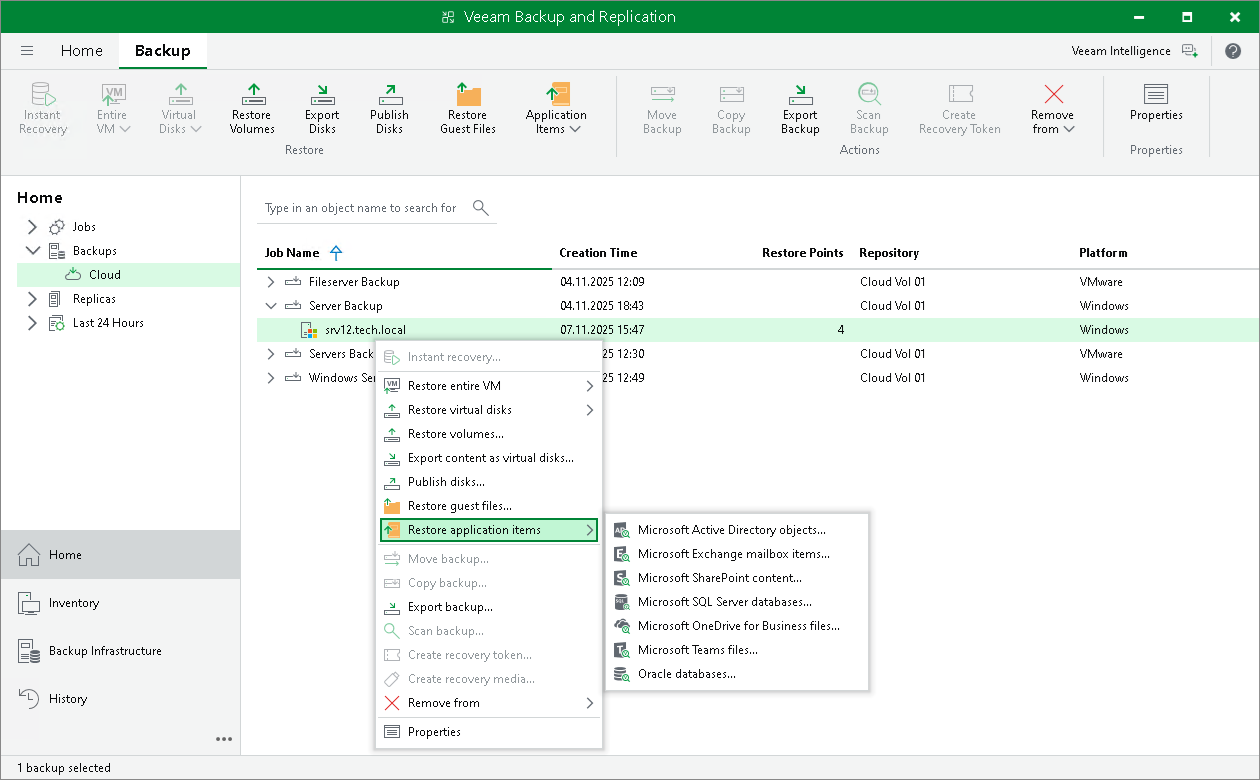Select Microsoft Exchange mailbox items
This screenshot has width=1260, height=780.
(737, 554)
